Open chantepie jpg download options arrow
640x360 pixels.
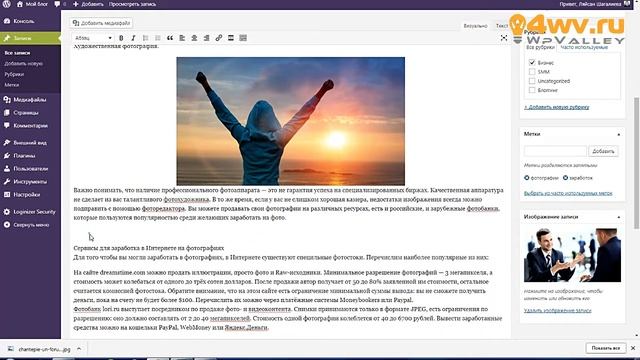pos(79,349)
